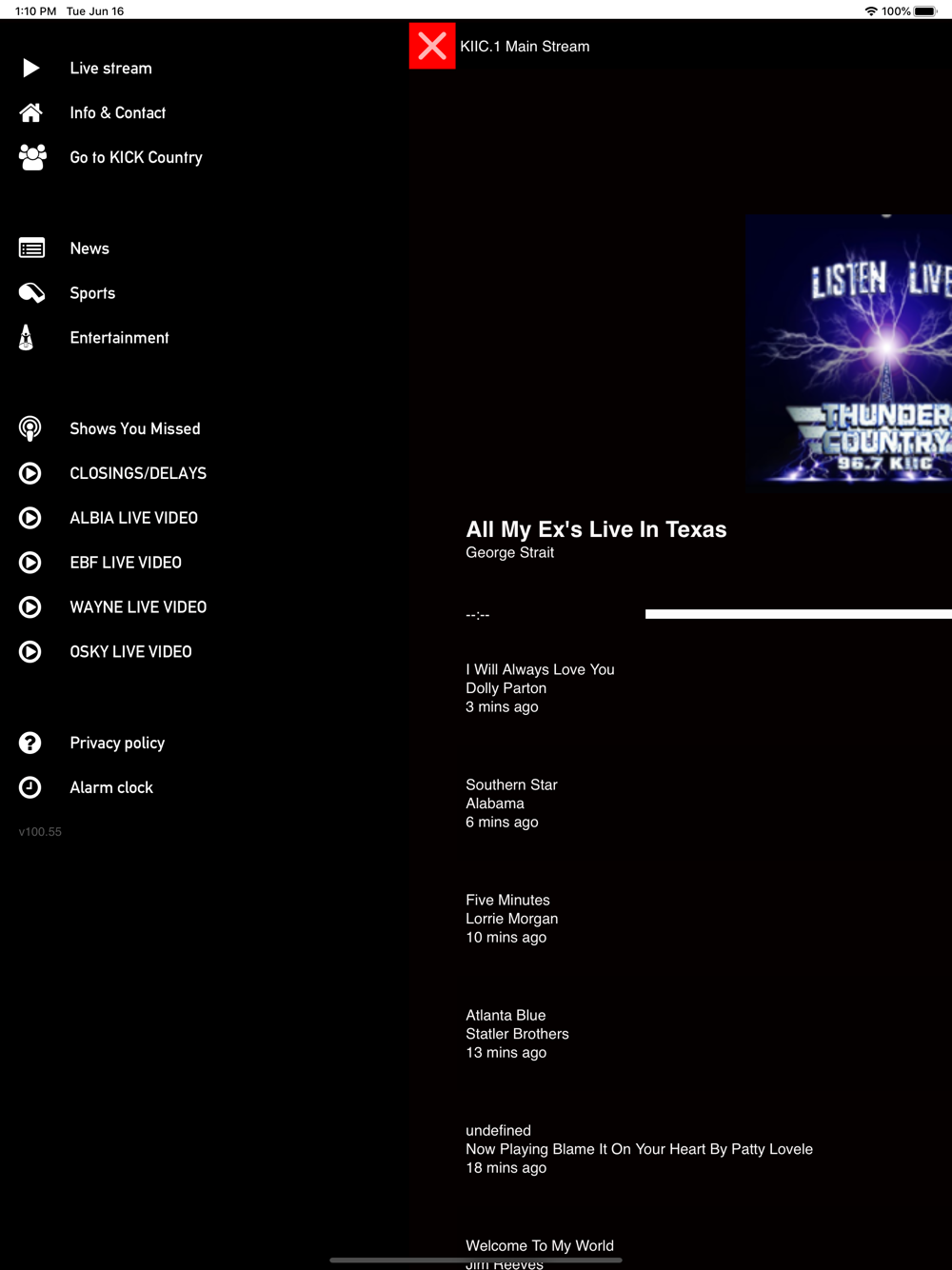Click the KIIC.1 Main Stream title

click(525, 46)
